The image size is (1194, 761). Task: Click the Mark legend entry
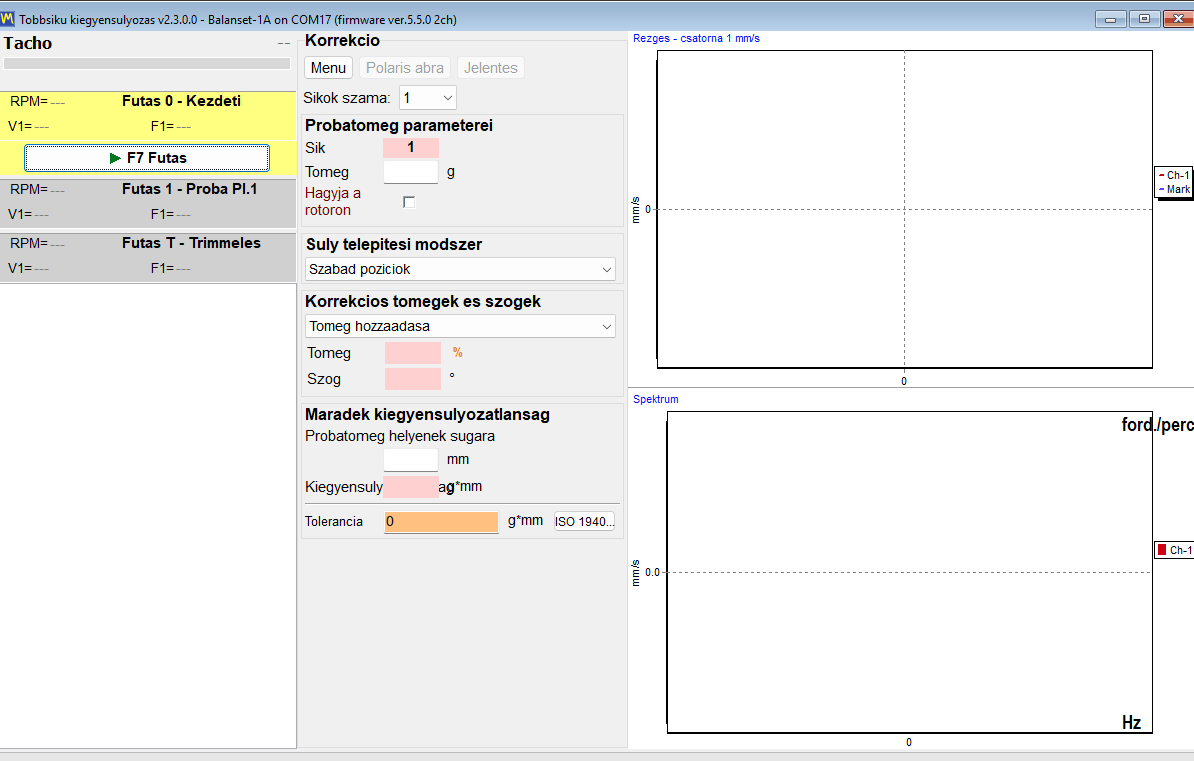[x=1173, y=189]
